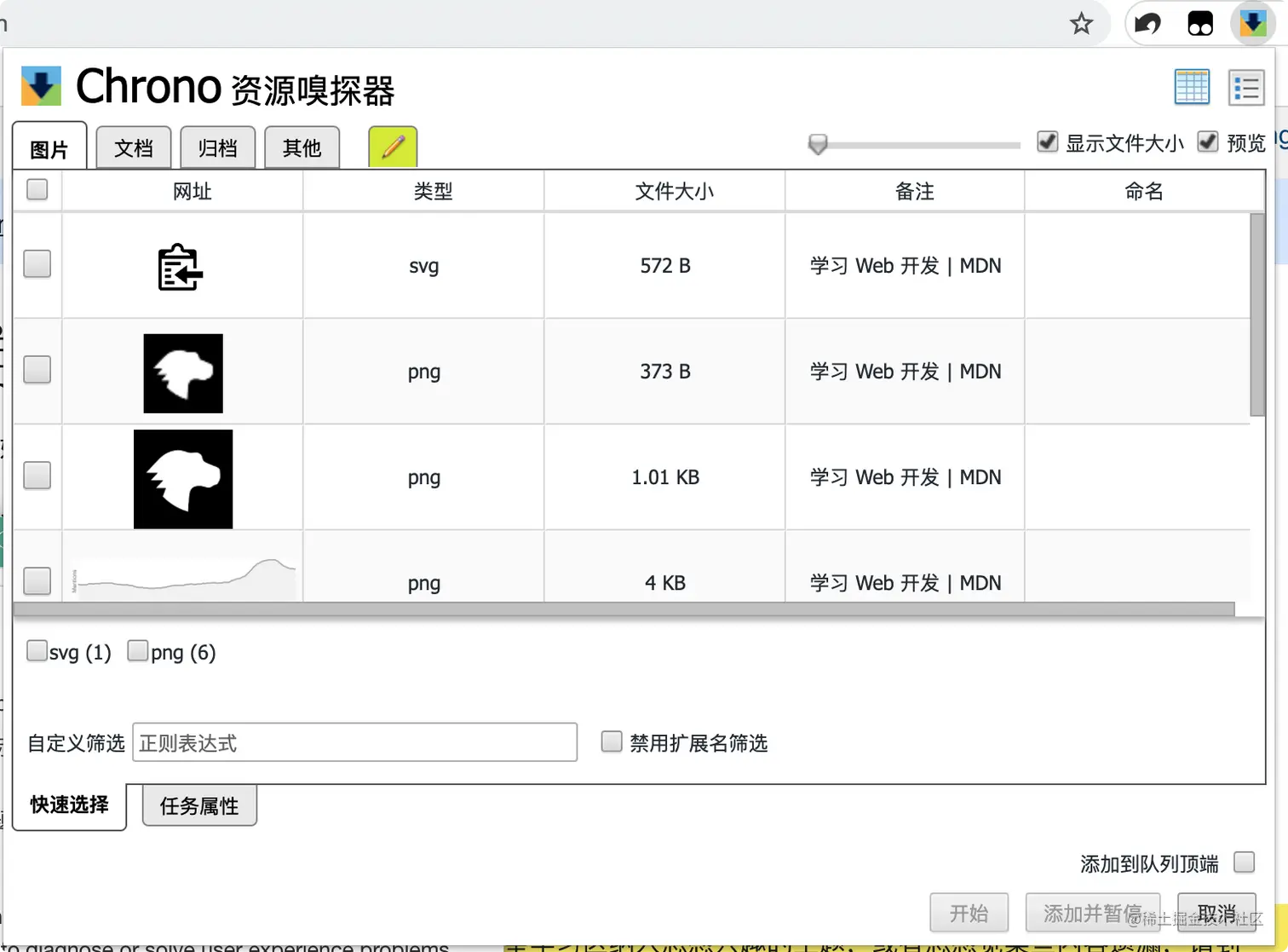Click the 添加并暂停 button

coord(1093,914)
